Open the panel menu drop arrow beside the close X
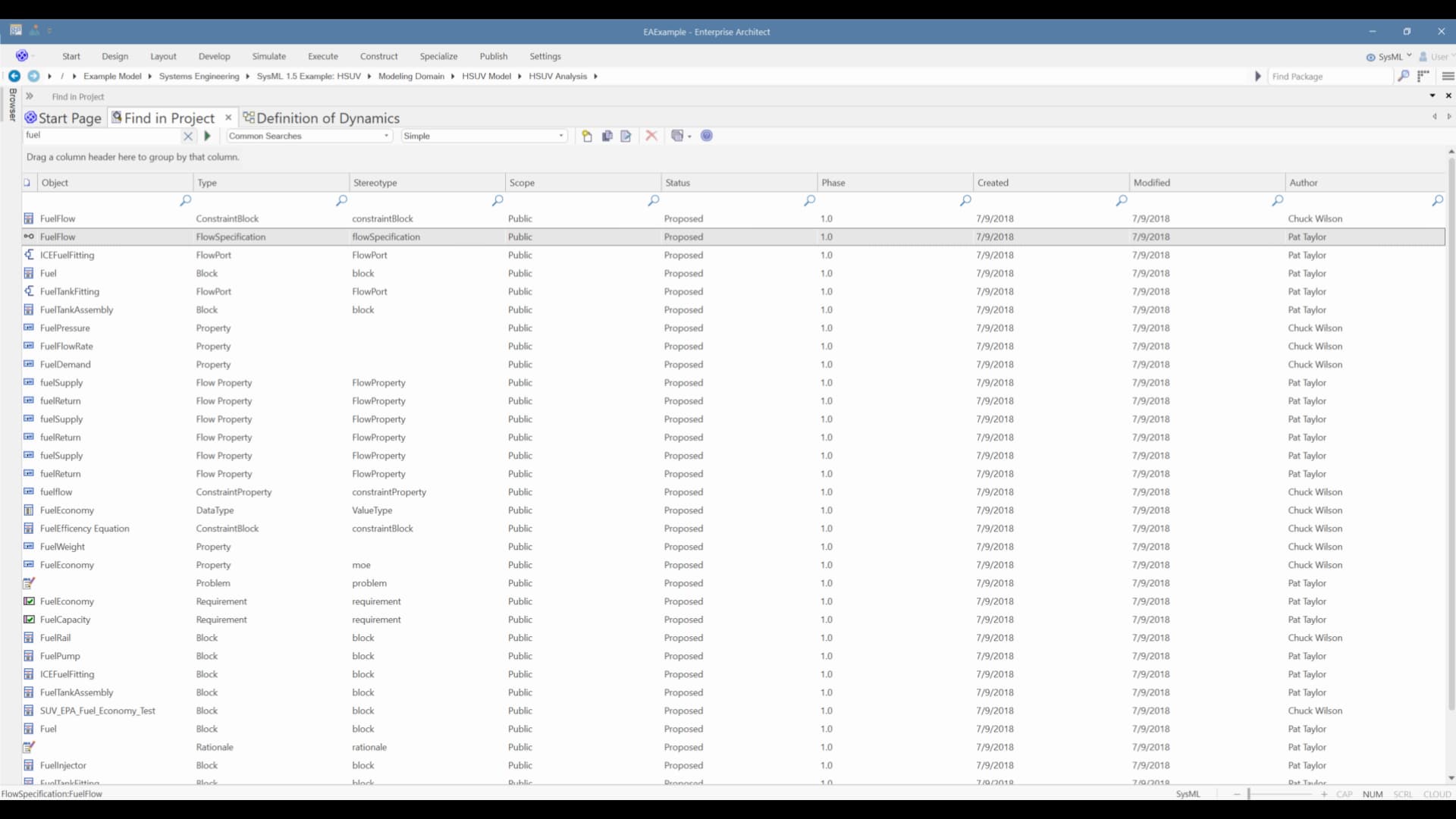 pos(1432,96)
